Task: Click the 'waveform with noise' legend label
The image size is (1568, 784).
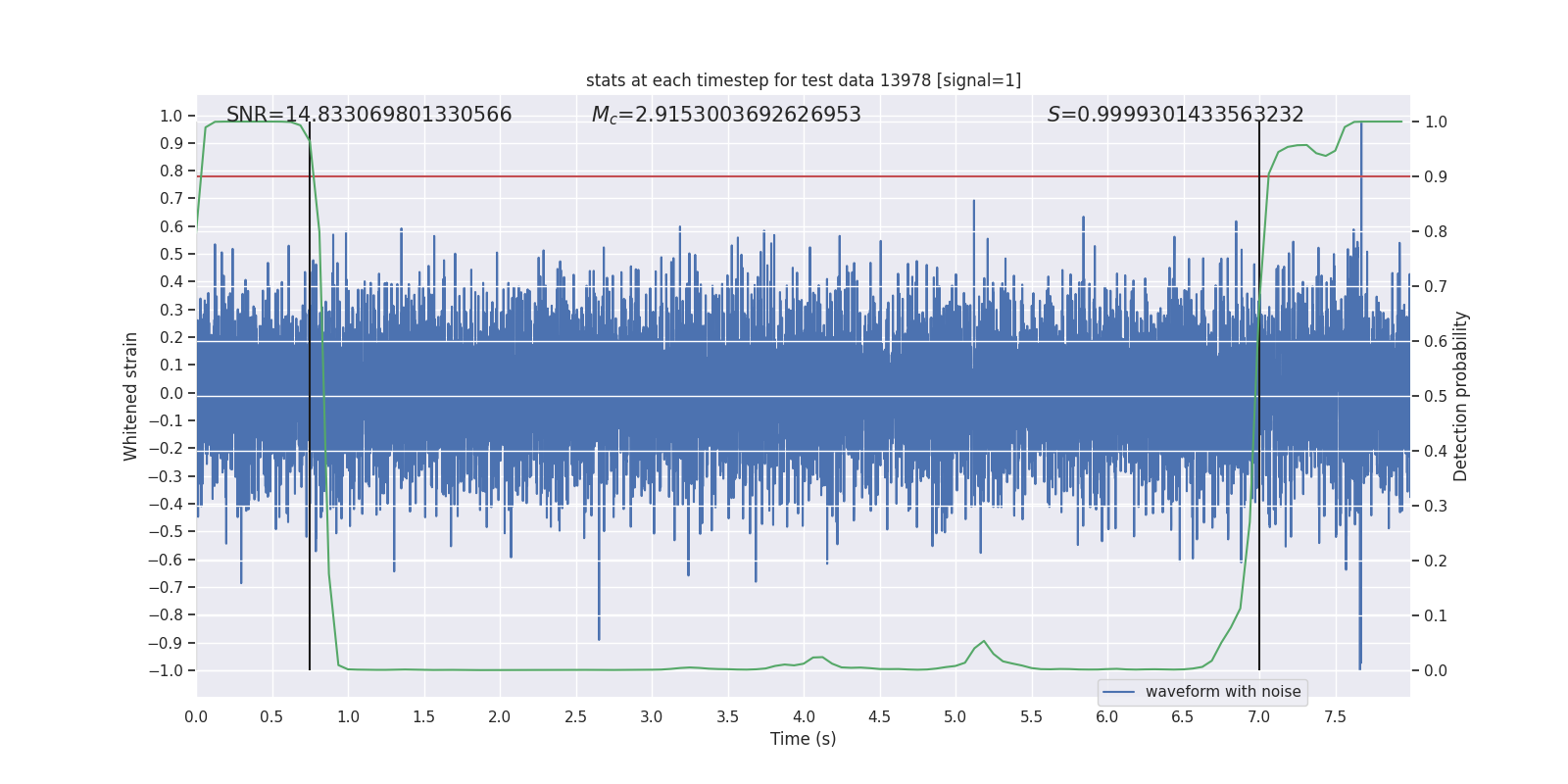Action: click(1222, 692)
